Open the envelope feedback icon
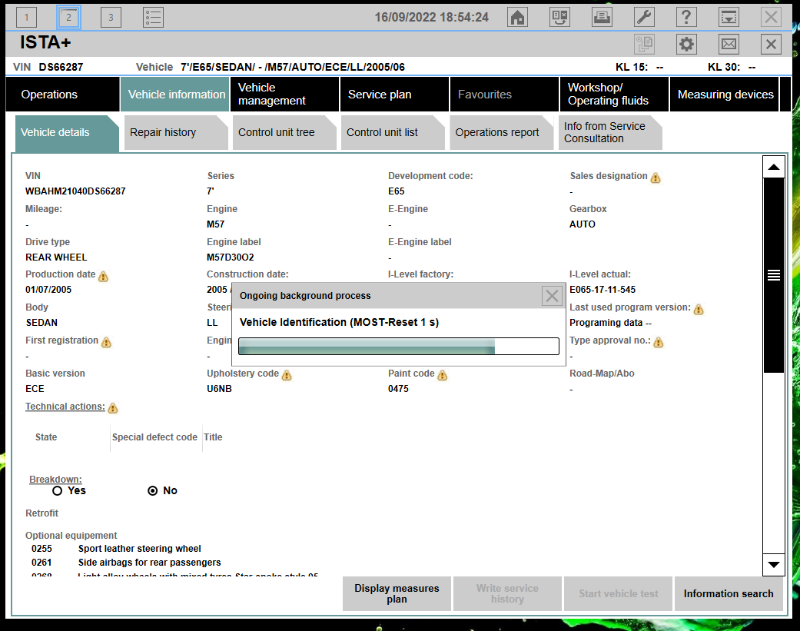Viewport: 800px width, 631px height. tap(729, 44)
